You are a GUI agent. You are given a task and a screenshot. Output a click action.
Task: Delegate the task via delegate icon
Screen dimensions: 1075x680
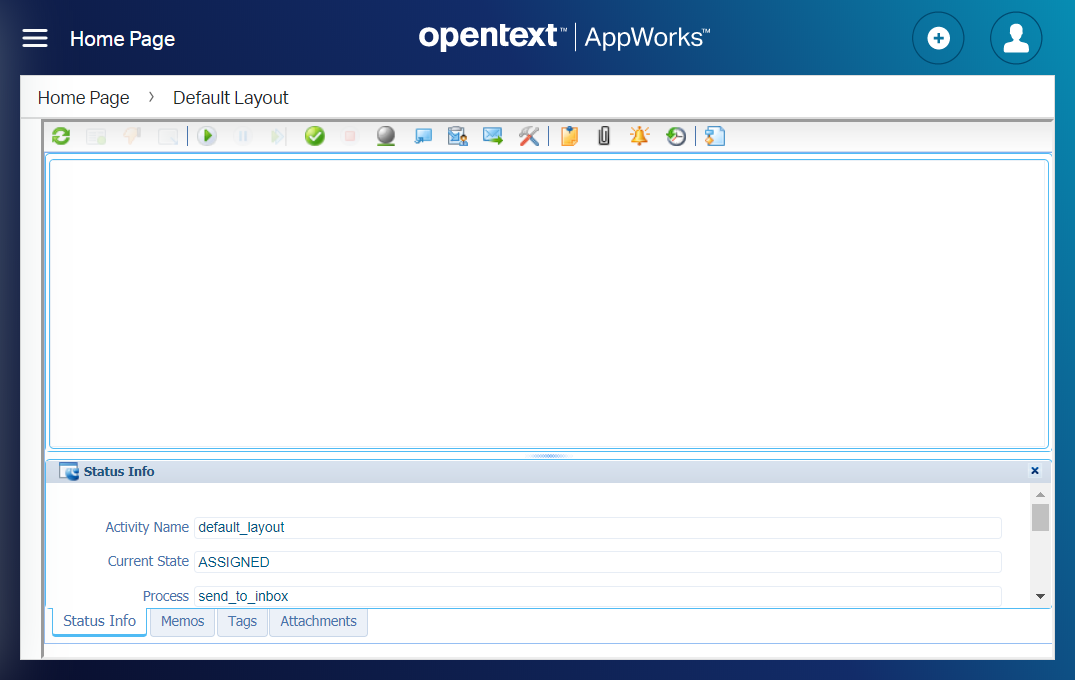[457, 136]
